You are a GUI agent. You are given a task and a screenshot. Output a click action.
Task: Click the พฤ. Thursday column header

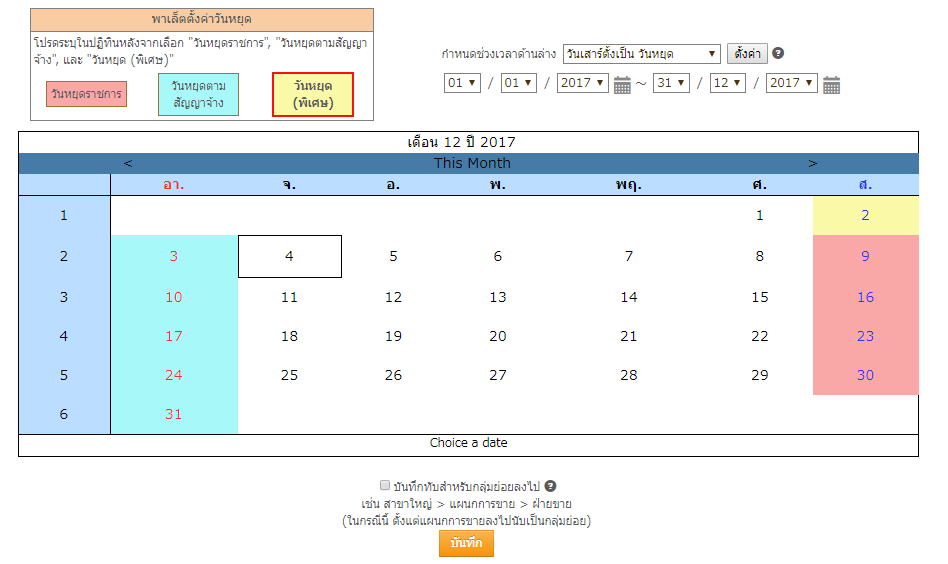tap(628, 185)
